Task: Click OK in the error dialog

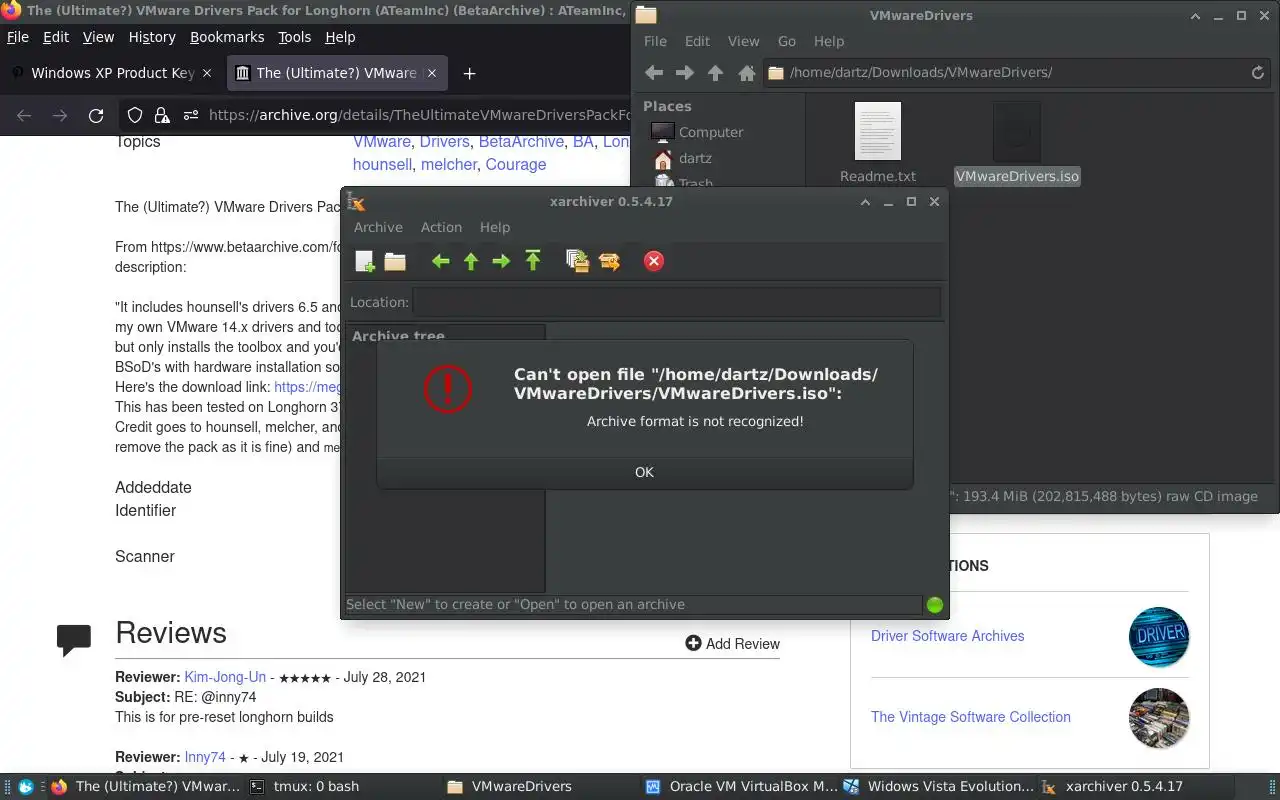Action: tap(644, 472)
